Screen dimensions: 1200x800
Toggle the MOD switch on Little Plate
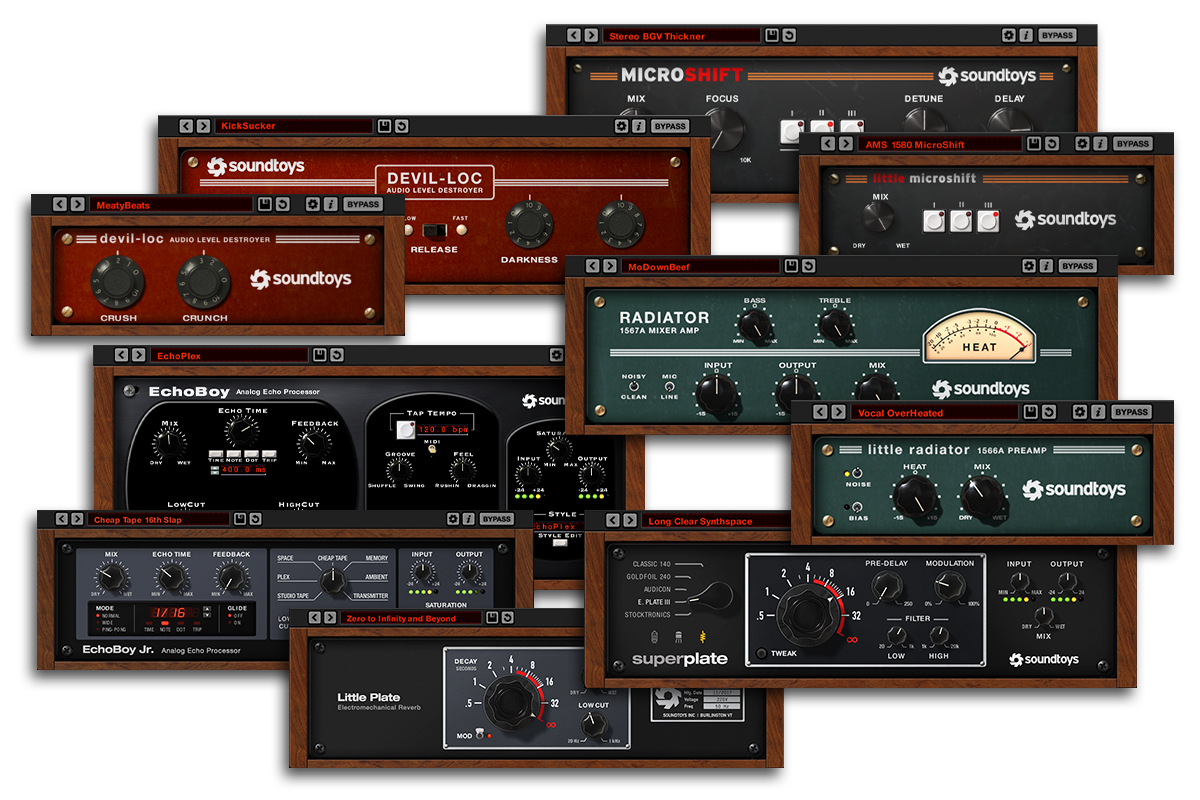pyautogui.click(x=480, y=736)
